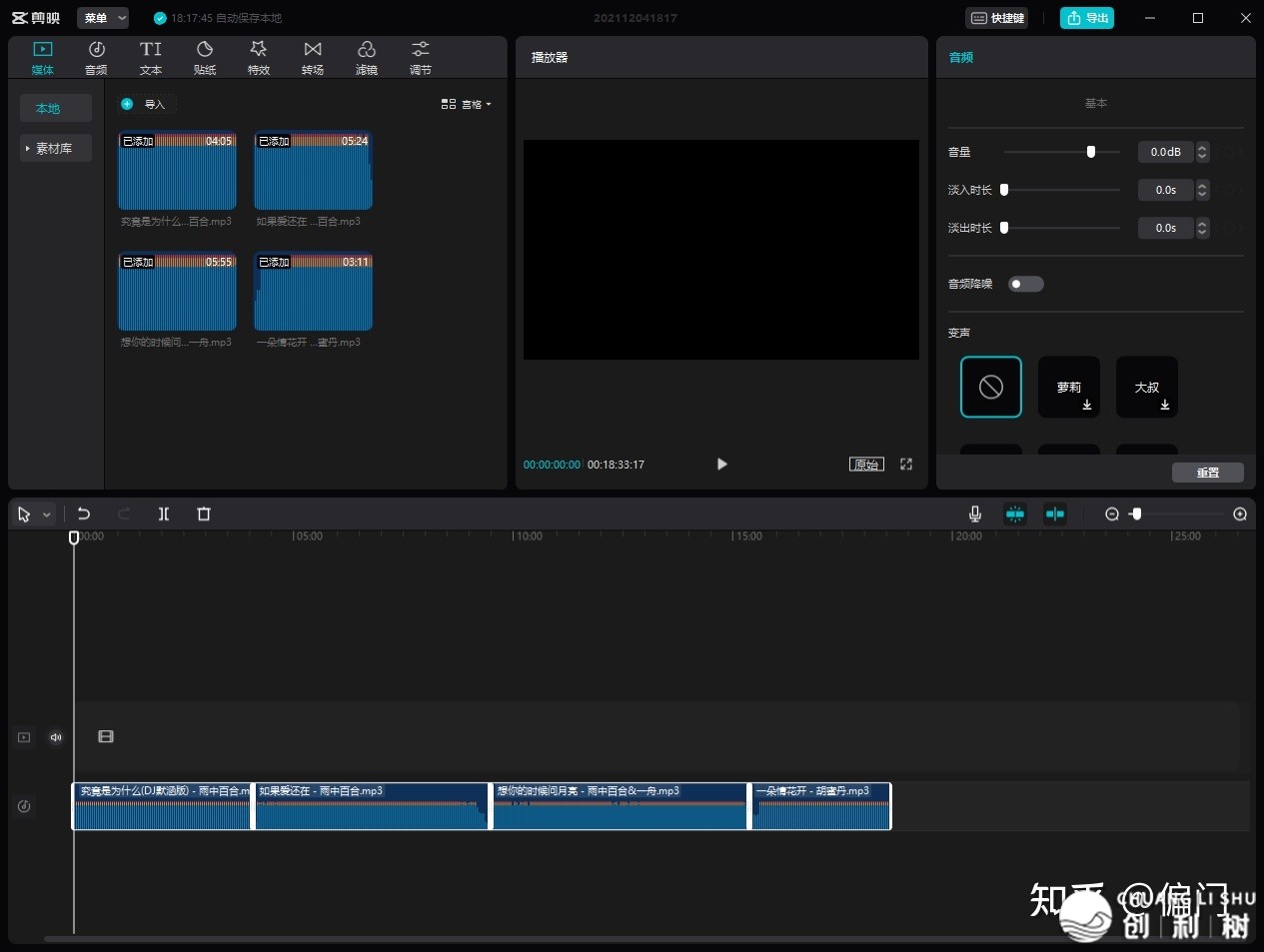Toggle fullscreen preview icon
The image size is (1264, 952).
(x=906, y=465)
